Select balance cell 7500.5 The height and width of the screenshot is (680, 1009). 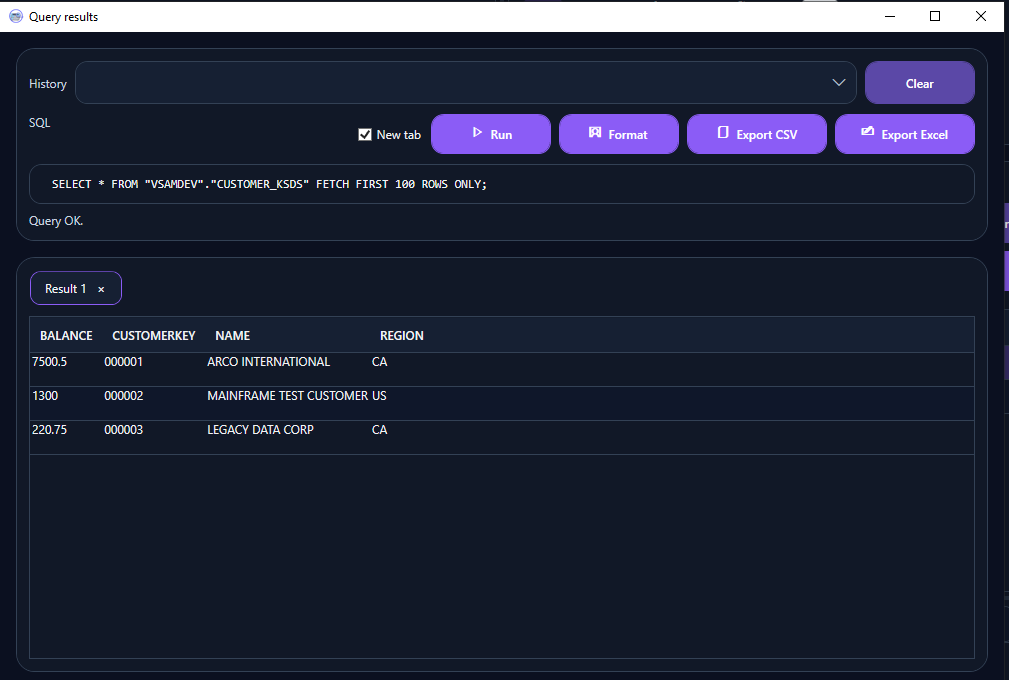(50, 362)
